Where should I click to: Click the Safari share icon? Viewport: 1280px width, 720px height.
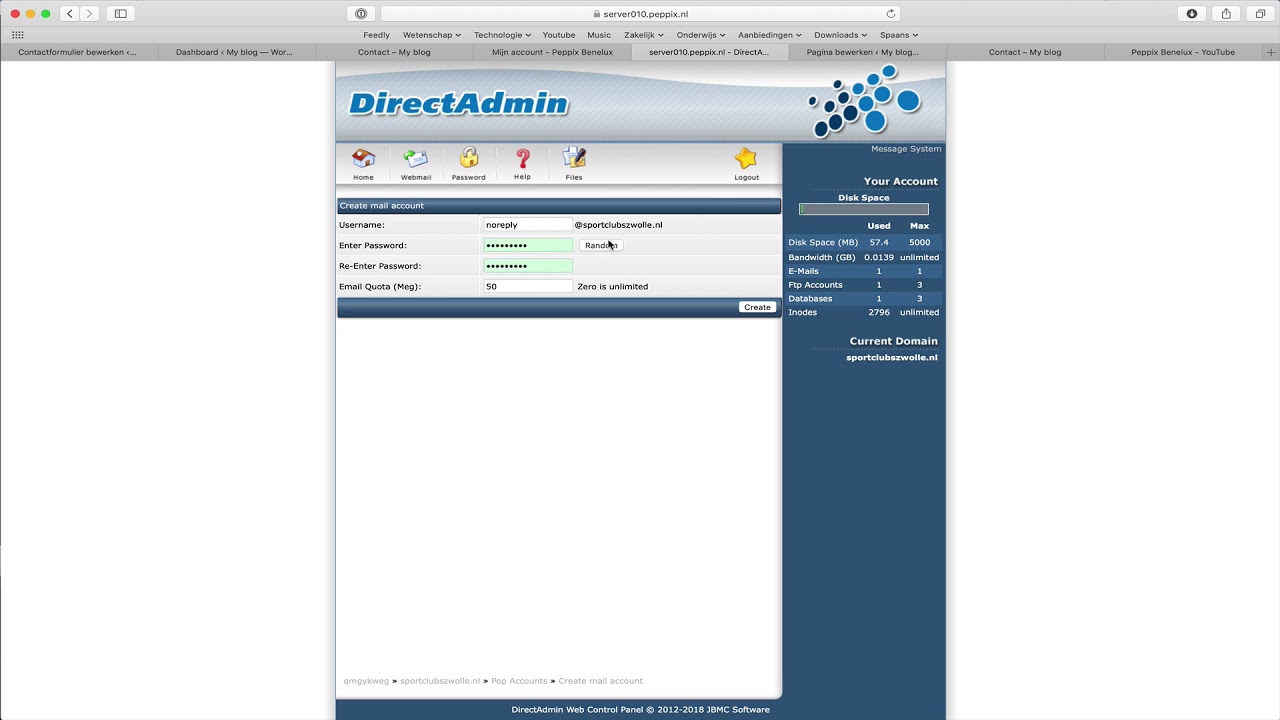[x=1226, y=14]
